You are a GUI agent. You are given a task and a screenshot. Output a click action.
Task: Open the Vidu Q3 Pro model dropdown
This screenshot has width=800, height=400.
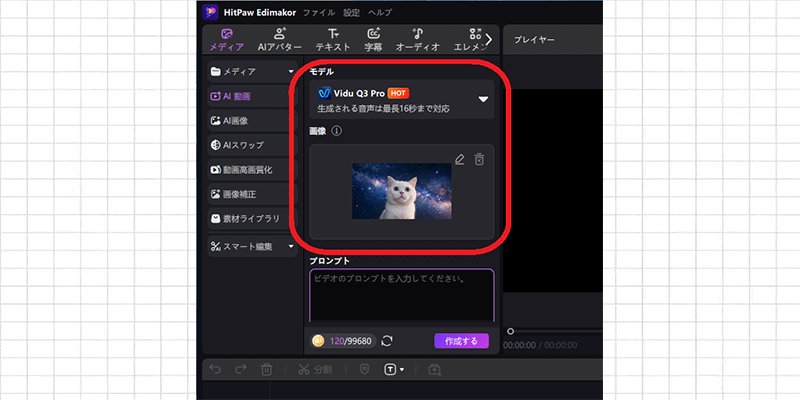coord(402,99)
